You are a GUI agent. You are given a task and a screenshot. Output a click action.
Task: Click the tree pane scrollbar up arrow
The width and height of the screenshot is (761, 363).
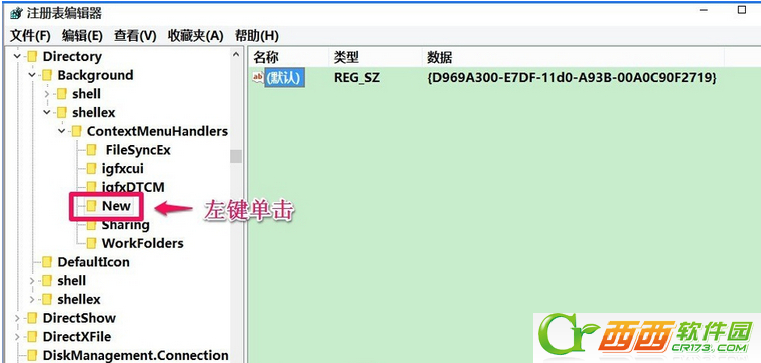coord(236,54)
